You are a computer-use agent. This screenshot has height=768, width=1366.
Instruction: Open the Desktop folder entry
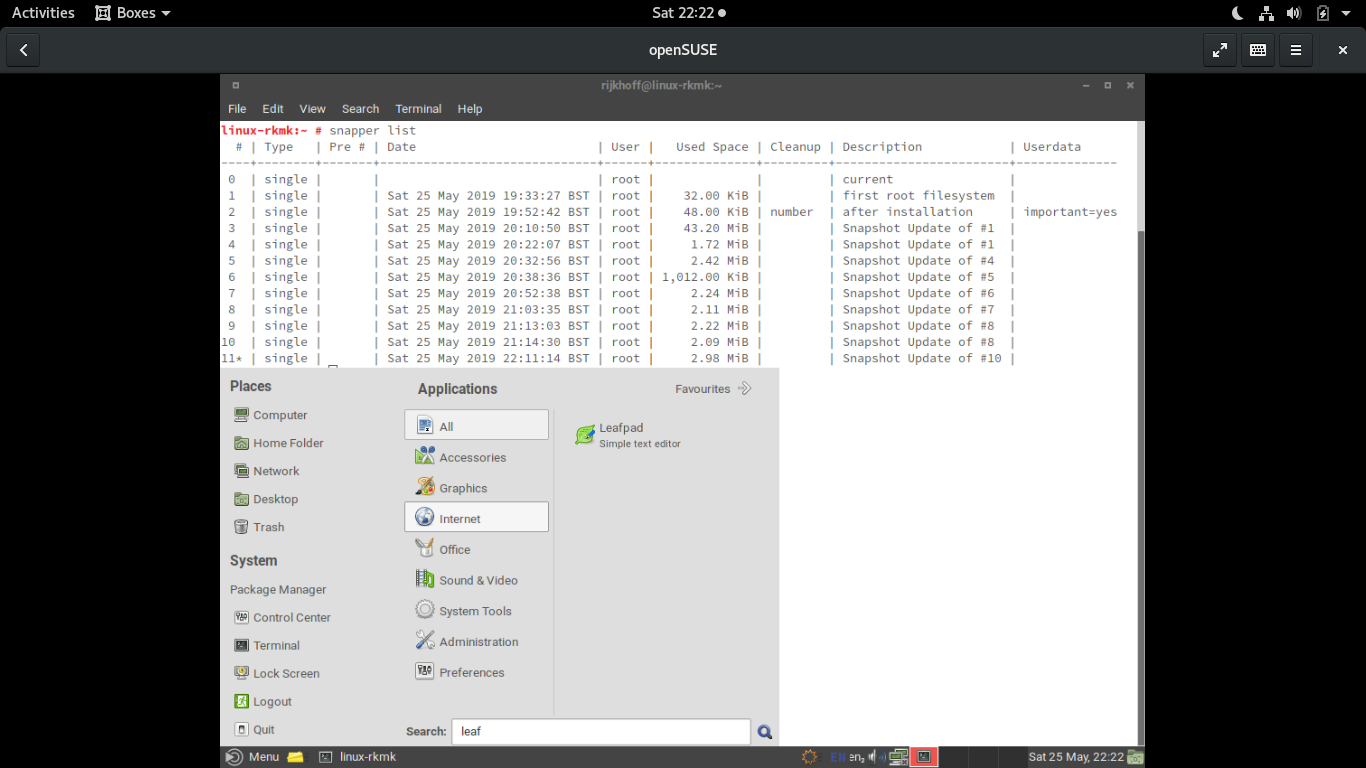tap(265, 499)
